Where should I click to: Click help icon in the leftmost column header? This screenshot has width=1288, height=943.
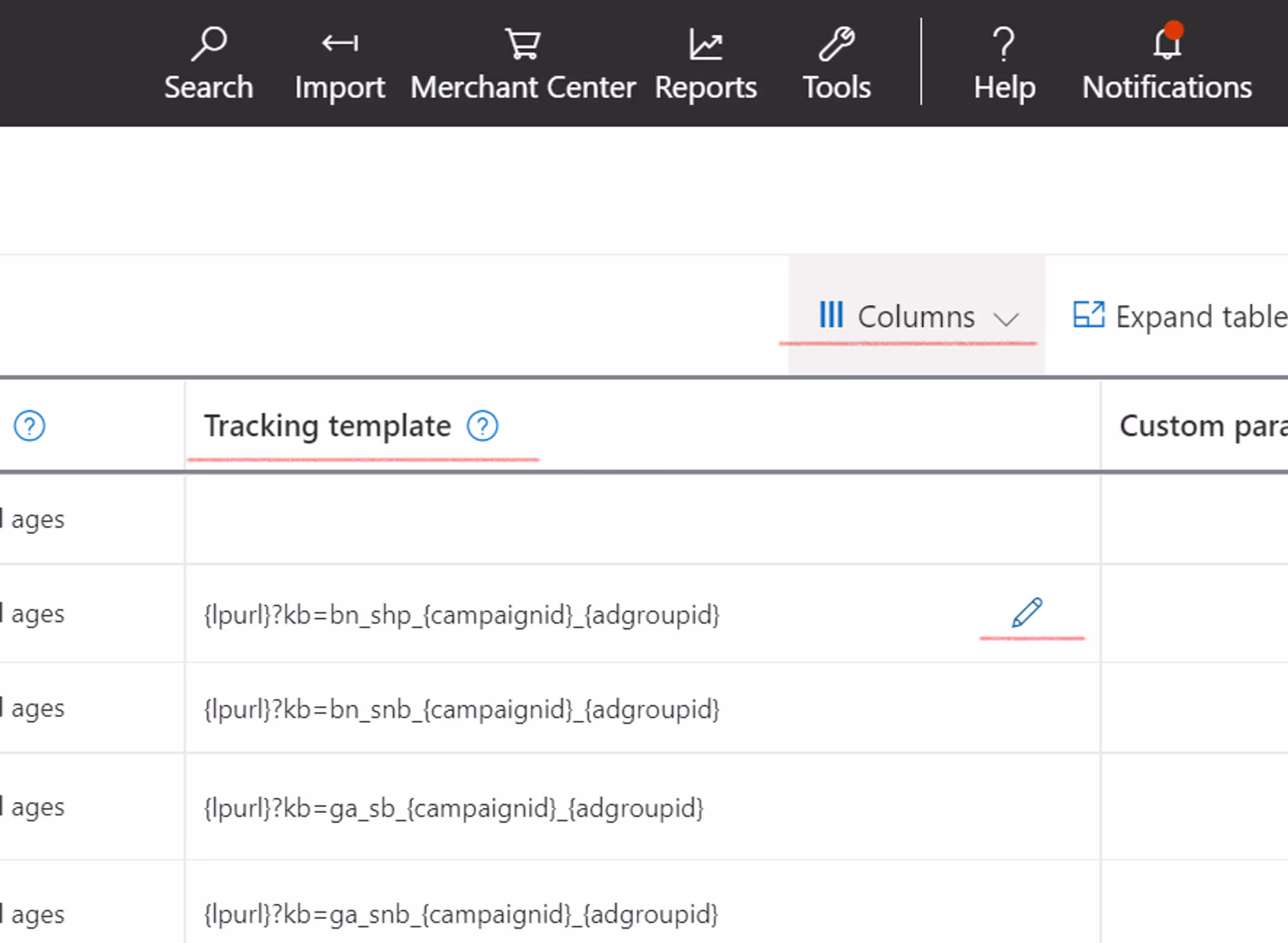click(30, 426)
